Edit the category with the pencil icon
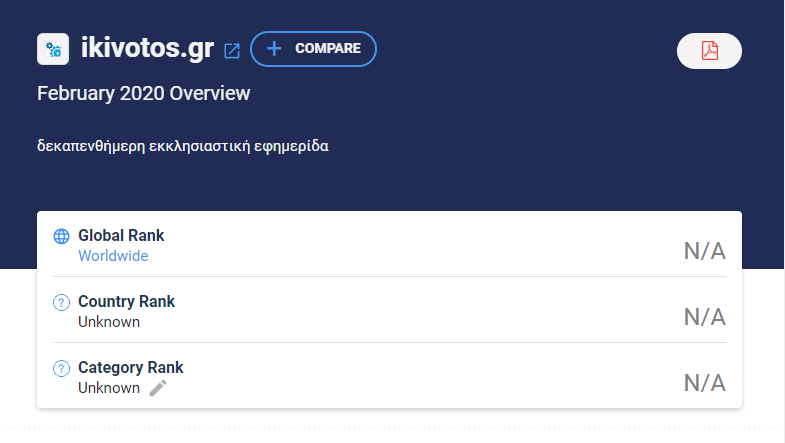Image resolution: width=785 pixels, height=443 pixels. (158, 388)
